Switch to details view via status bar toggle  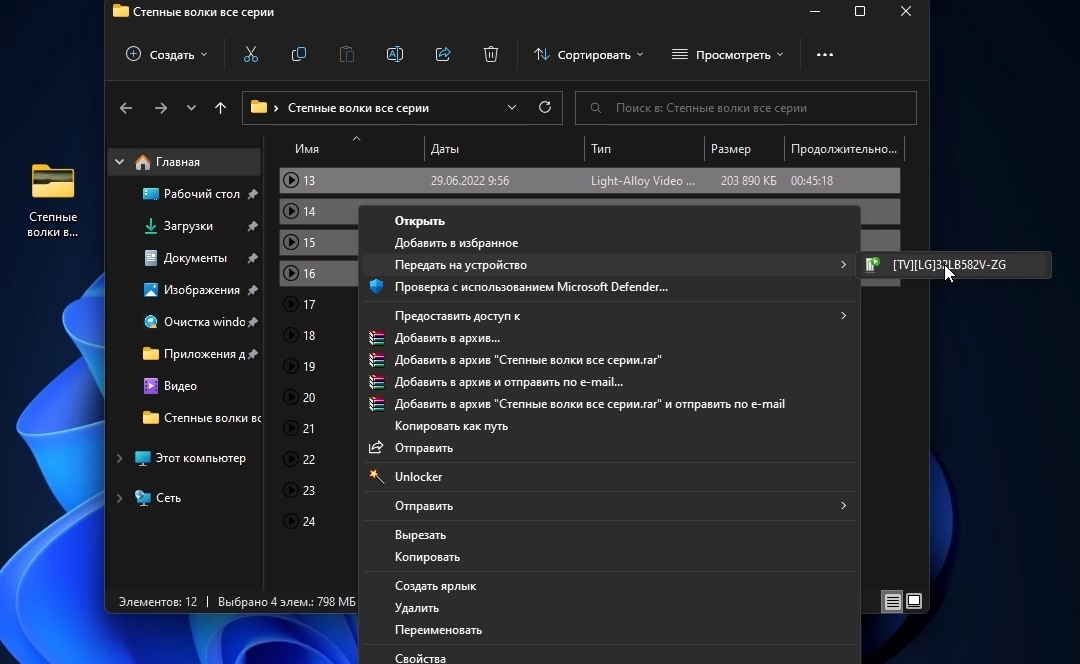point(891,602)
